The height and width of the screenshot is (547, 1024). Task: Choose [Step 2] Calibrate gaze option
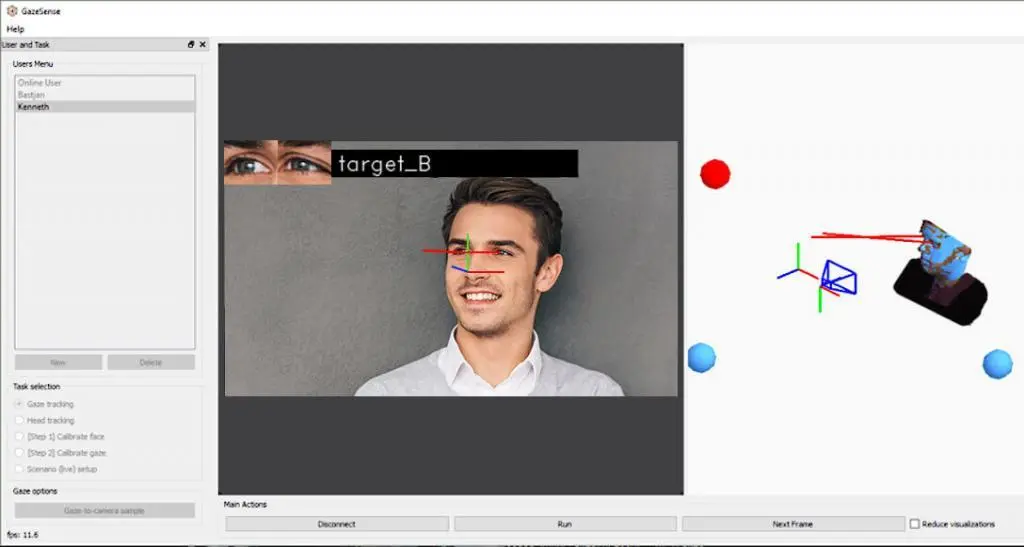tap(61, 453)
